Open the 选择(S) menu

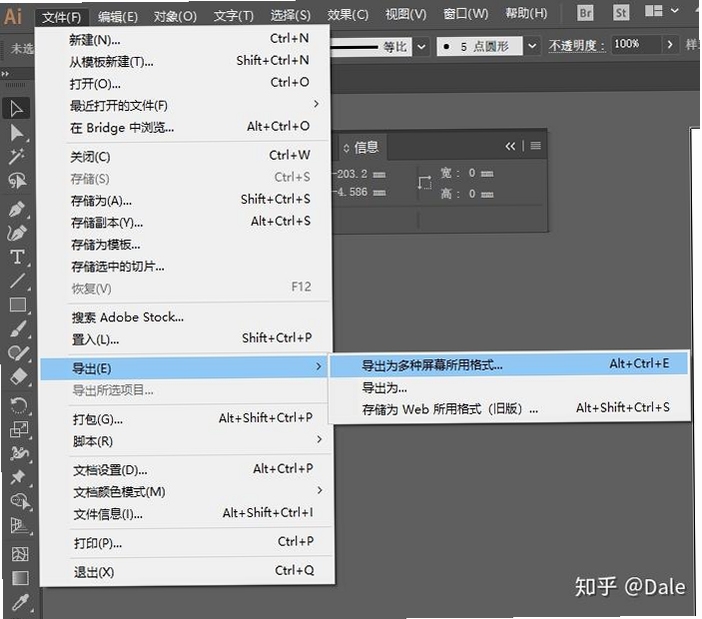290,16
